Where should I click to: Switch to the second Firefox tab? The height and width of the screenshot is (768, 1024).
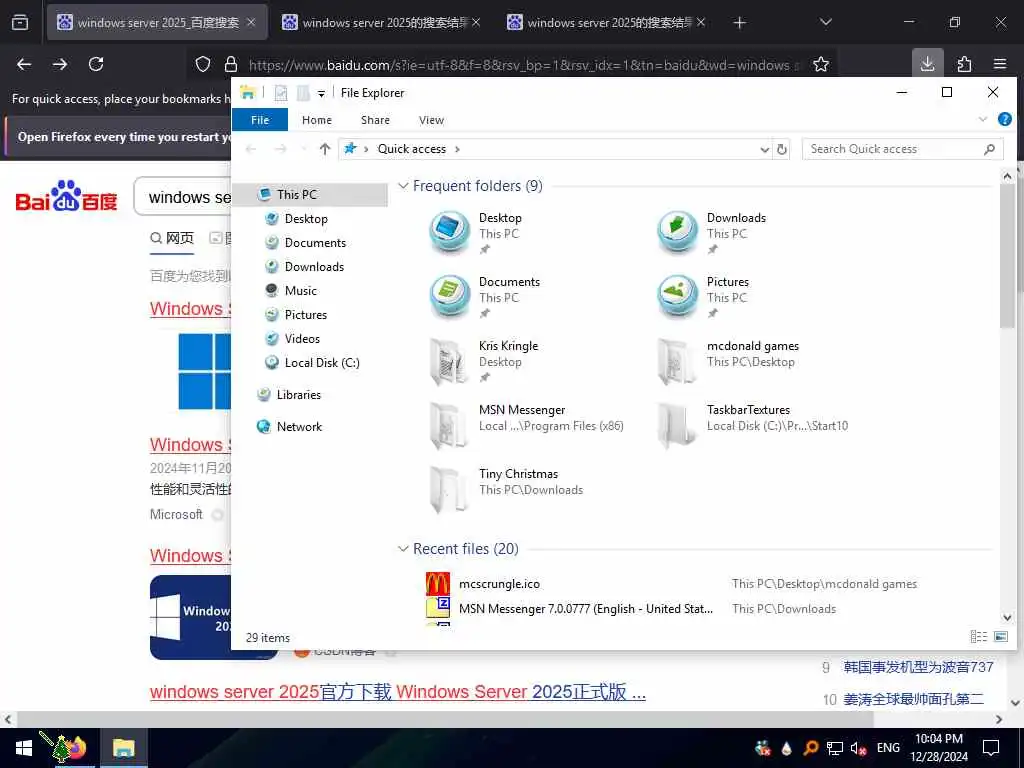[x=381, y=23]
